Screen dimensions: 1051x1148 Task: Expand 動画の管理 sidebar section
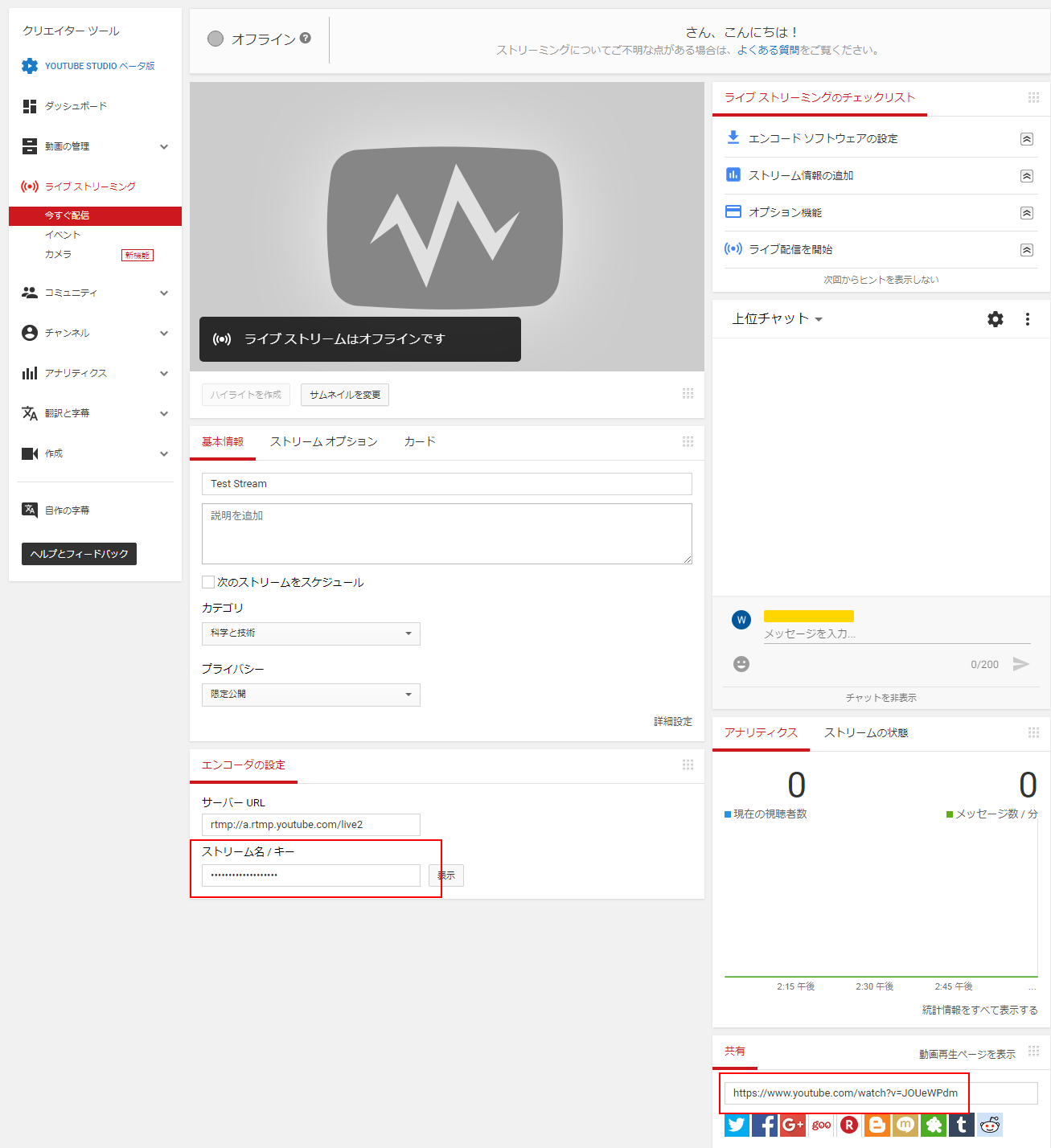point(164,146)
